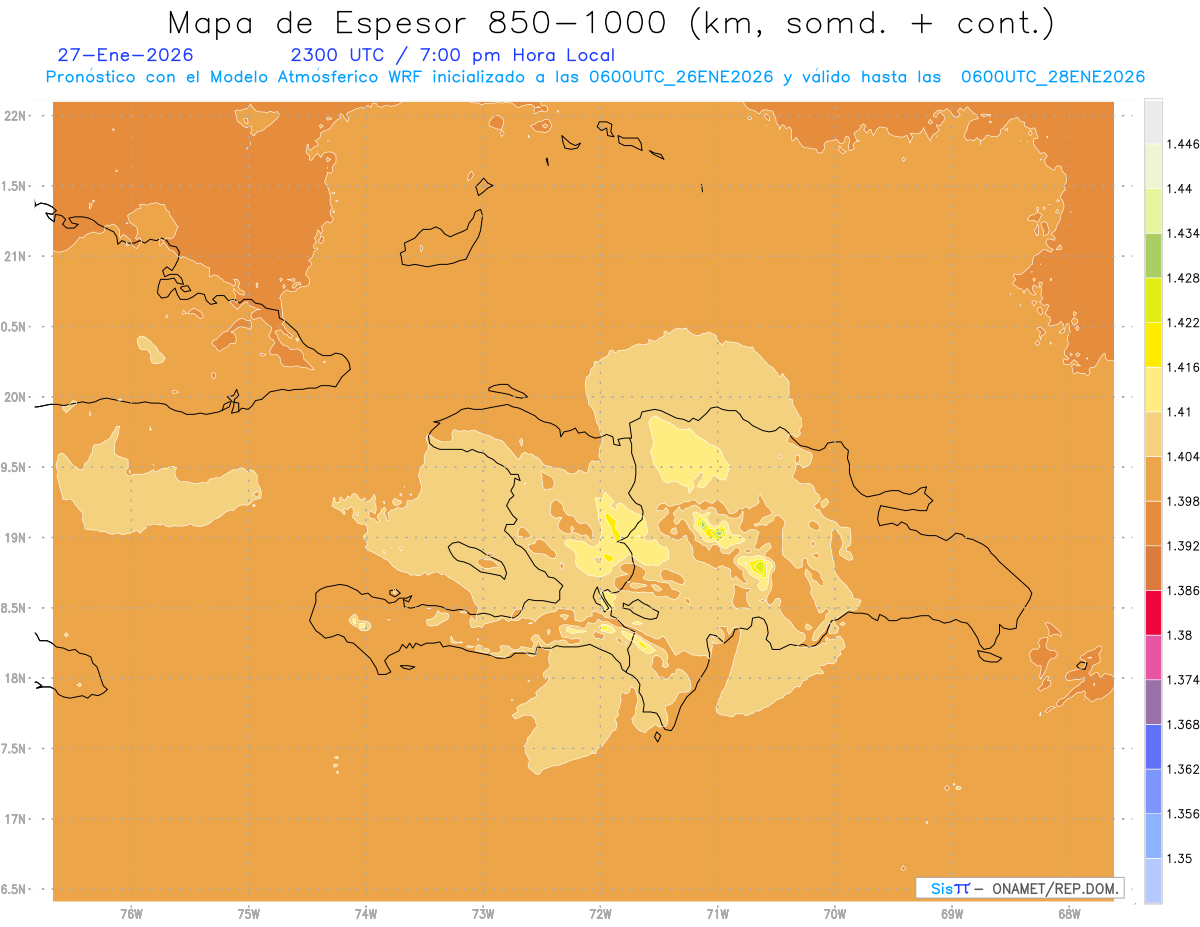Click the "22N" latitude label

[x=17, y=115]
